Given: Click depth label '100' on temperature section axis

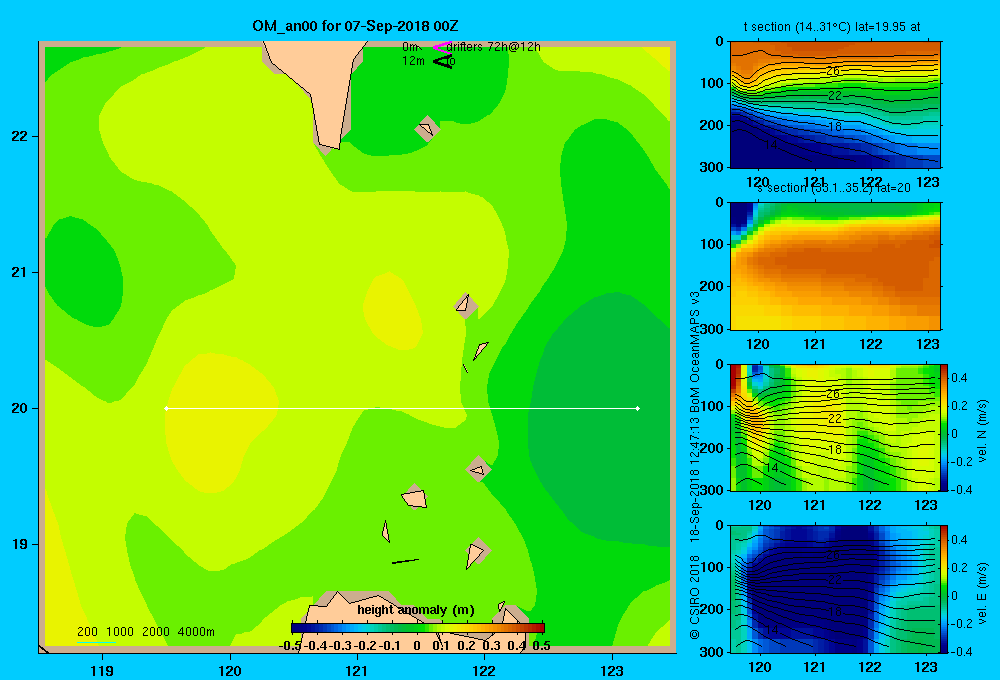Looking at the screenshot, I should (712, 83).
